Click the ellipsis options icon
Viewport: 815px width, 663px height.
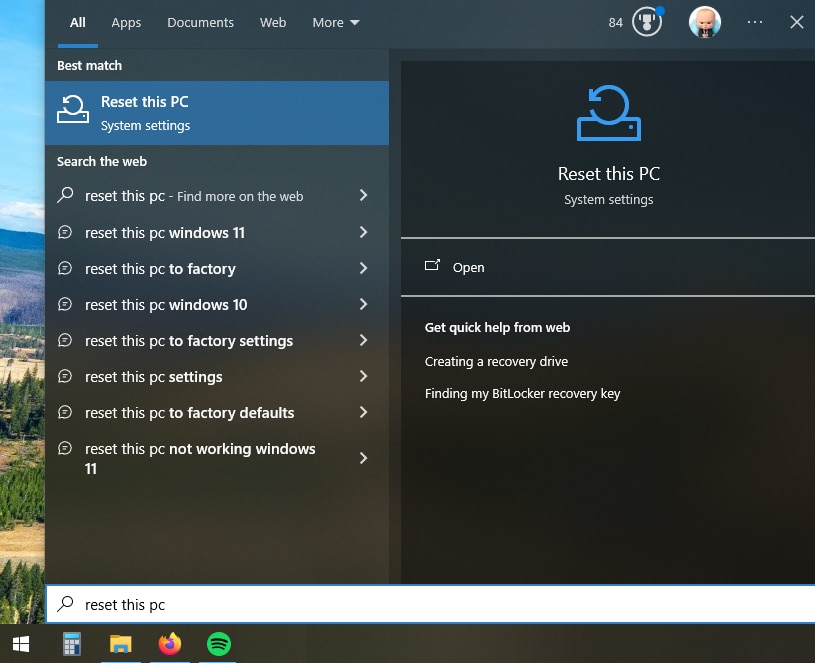pyautogui.click(x=754, y=21)
